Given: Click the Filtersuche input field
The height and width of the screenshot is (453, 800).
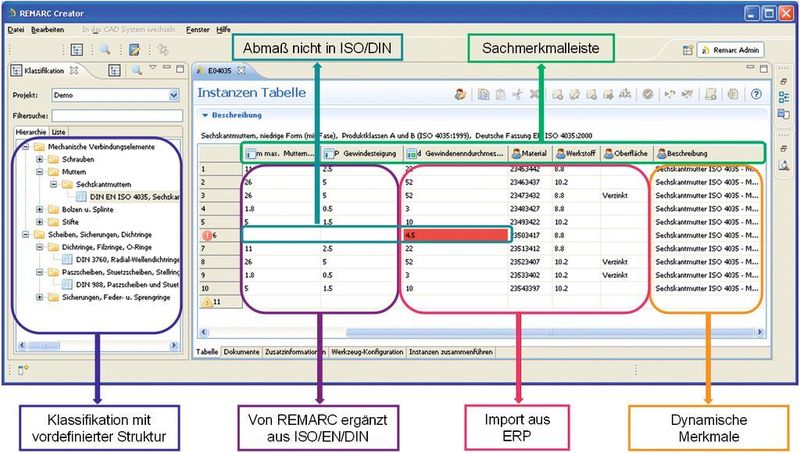Looking at the screenshot, I should click(x=117, y=116).
